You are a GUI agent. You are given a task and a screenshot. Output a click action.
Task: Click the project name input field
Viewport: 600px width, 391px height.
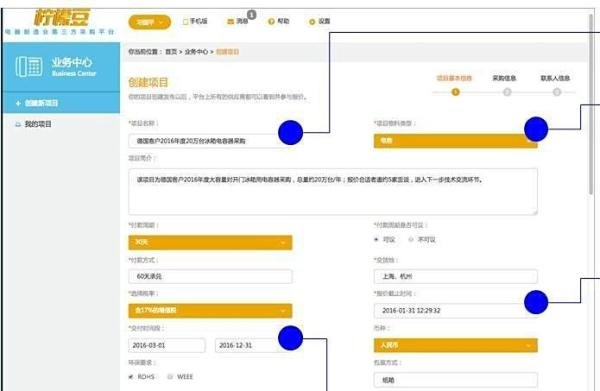pos(210,141)
